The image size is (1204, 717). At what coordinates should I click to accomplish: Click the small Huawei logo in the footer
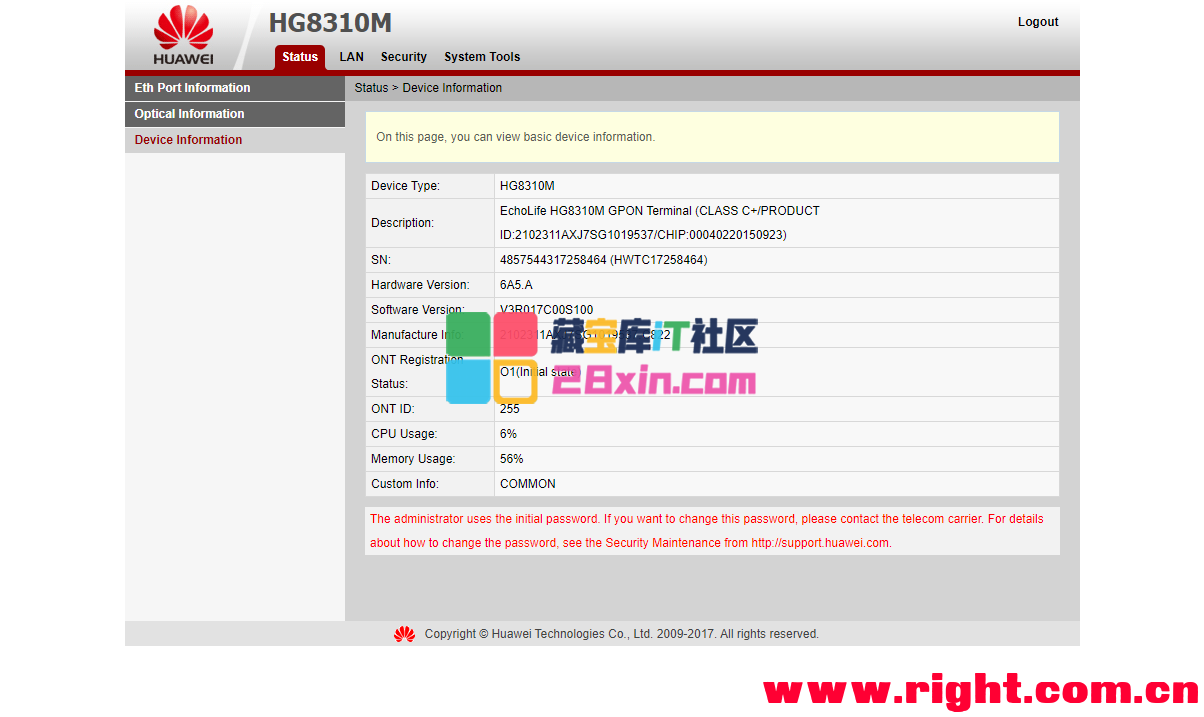(404, 634)
